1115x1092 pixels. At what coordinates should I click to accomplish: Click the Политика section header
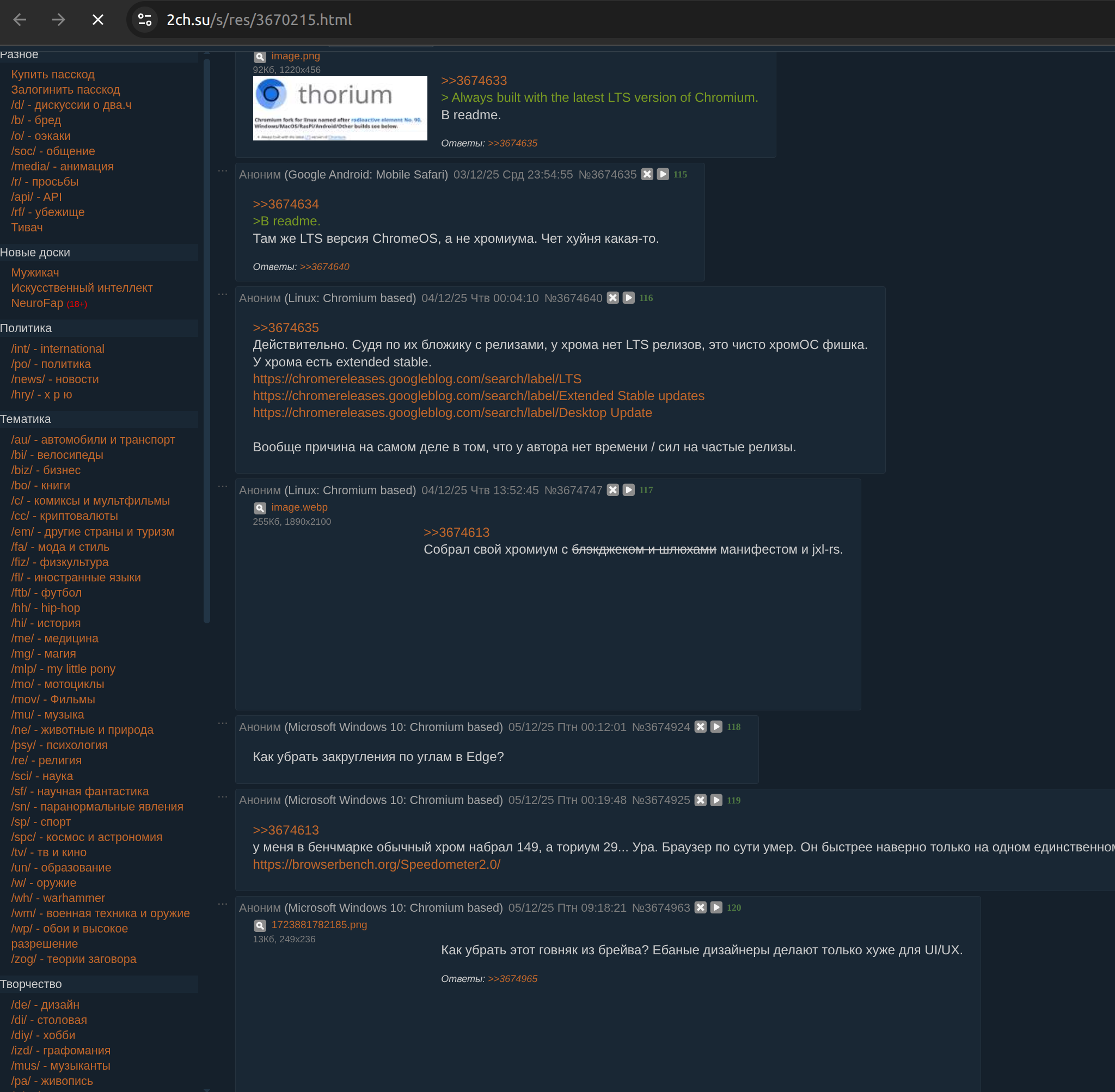click(99, 328)
